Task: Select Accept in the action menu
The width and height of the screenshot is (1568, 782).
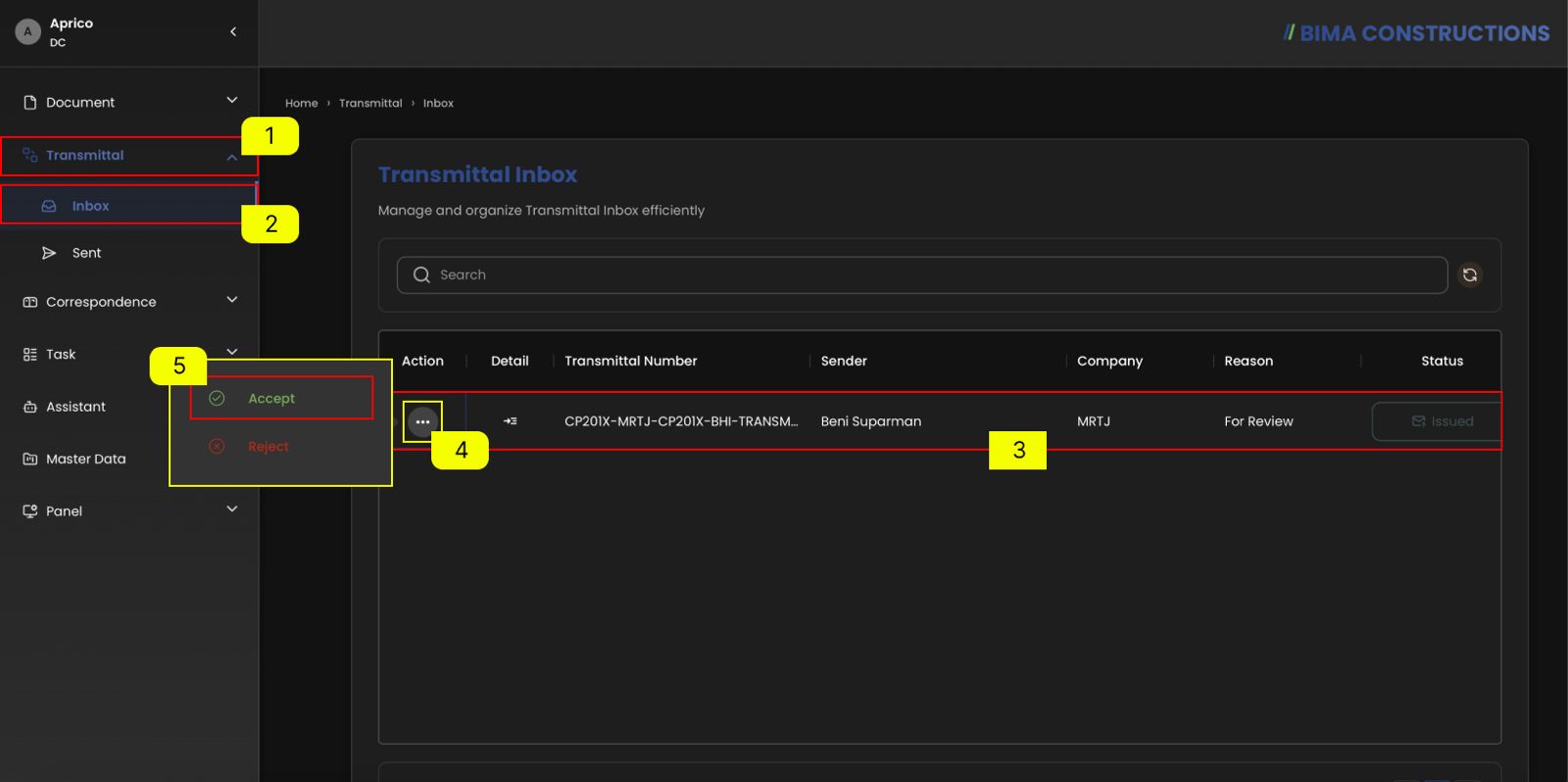Action: pos(281,398)
